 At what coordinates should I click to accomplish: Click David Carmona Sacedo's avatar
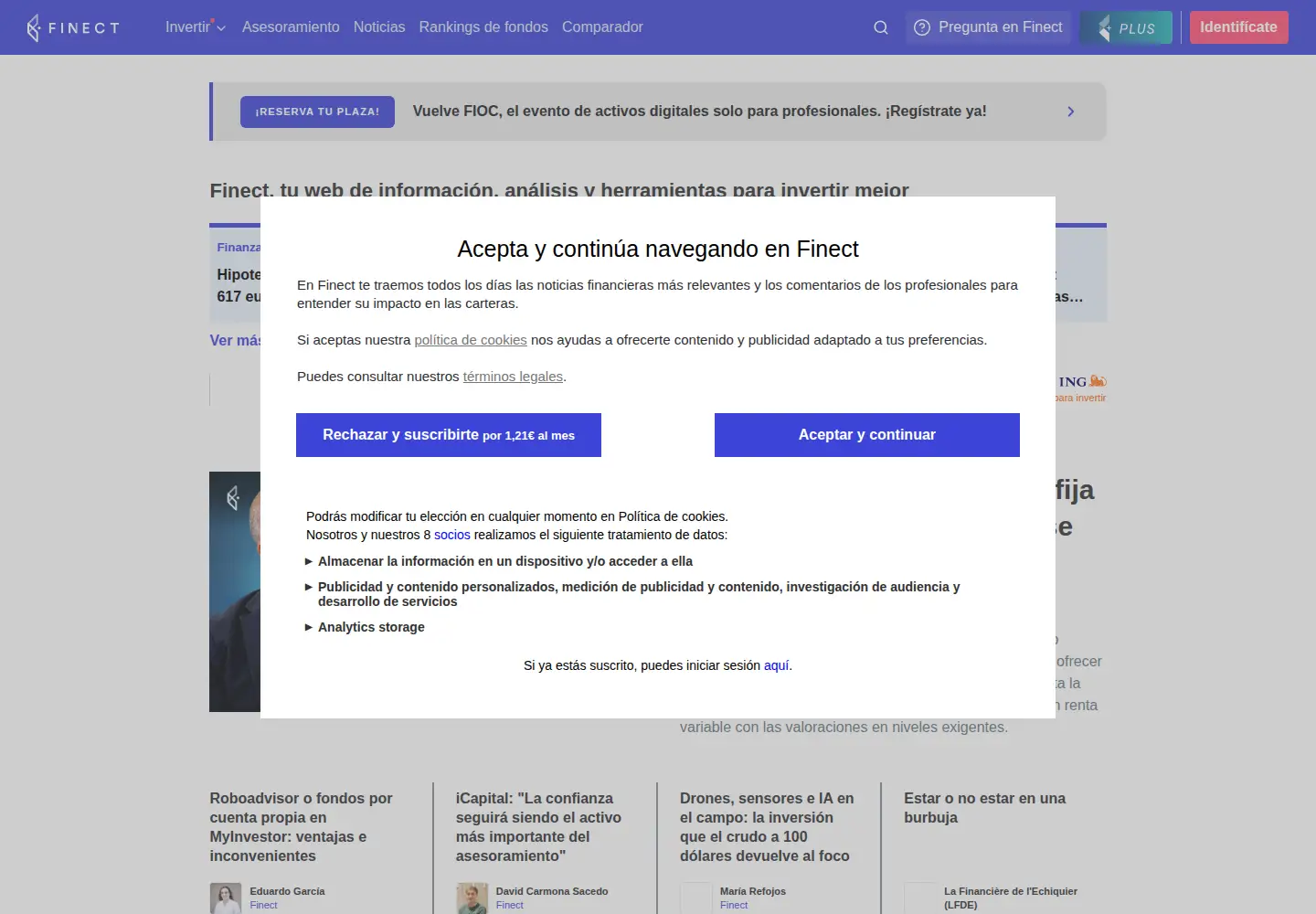pos(472,898)
